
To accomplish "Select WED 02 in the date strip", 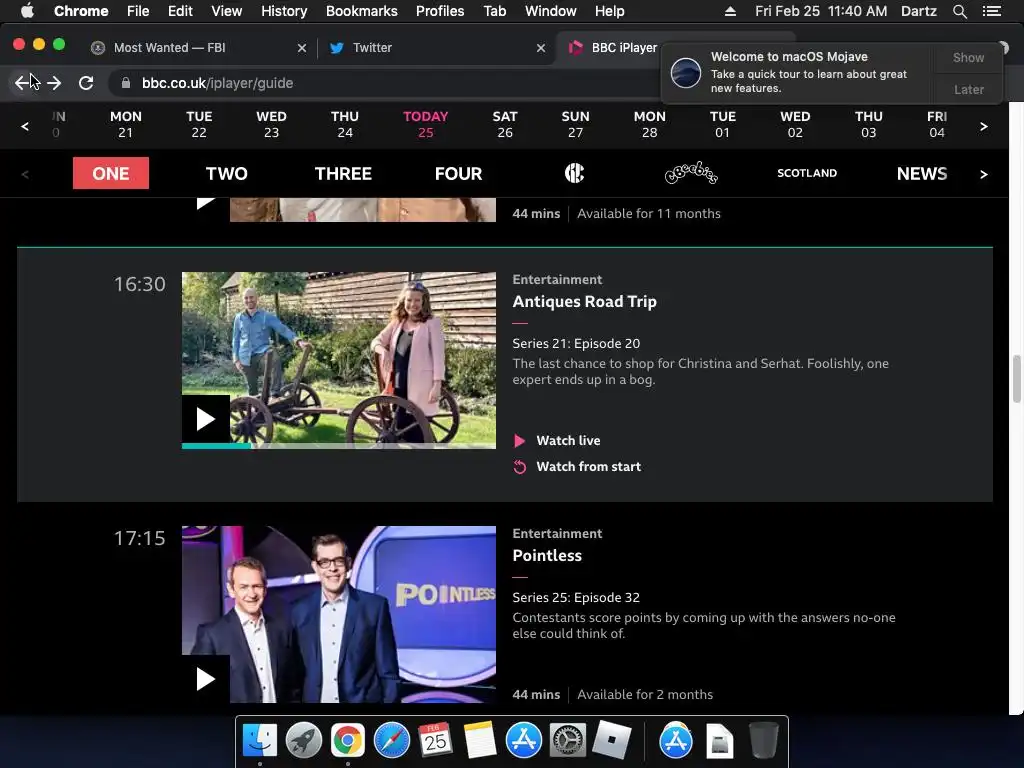I will click(795, 124).
